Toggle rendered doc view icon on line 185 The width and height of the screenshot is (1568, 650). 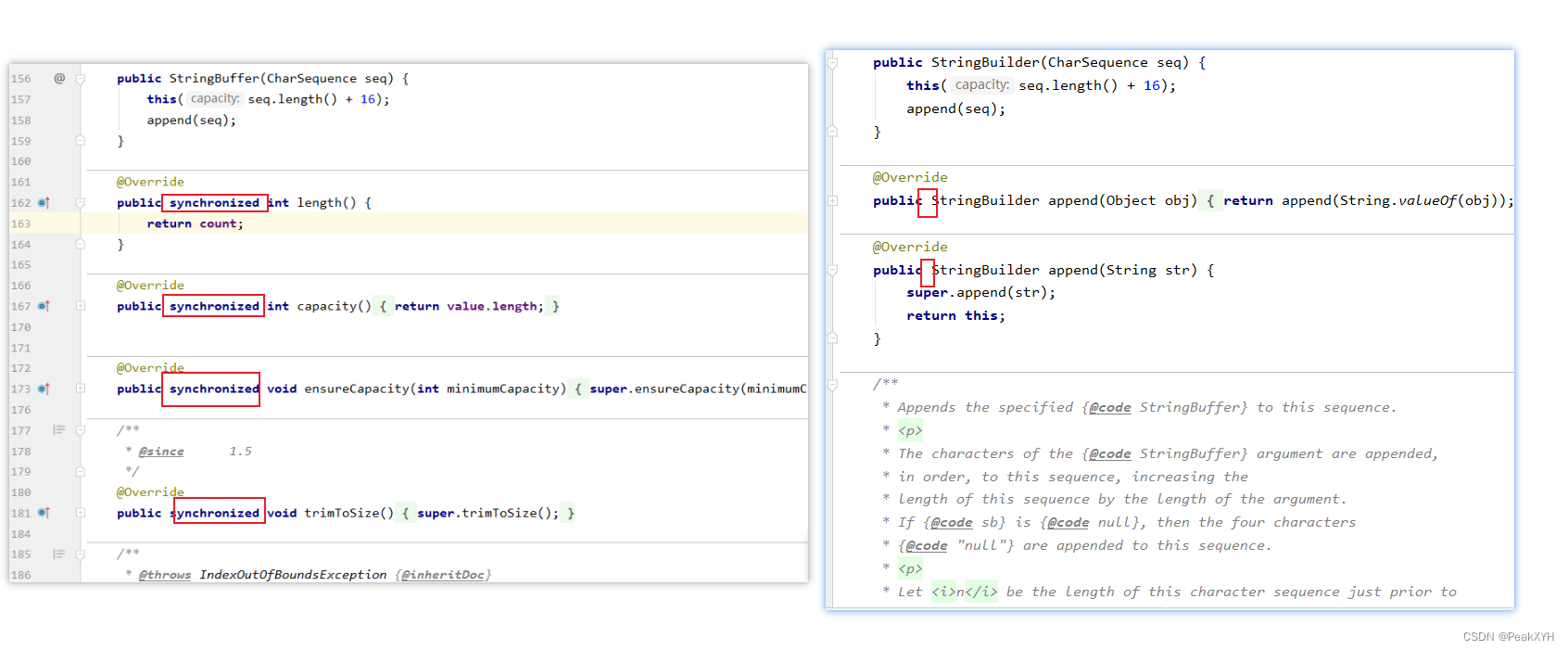coord(59,554)
